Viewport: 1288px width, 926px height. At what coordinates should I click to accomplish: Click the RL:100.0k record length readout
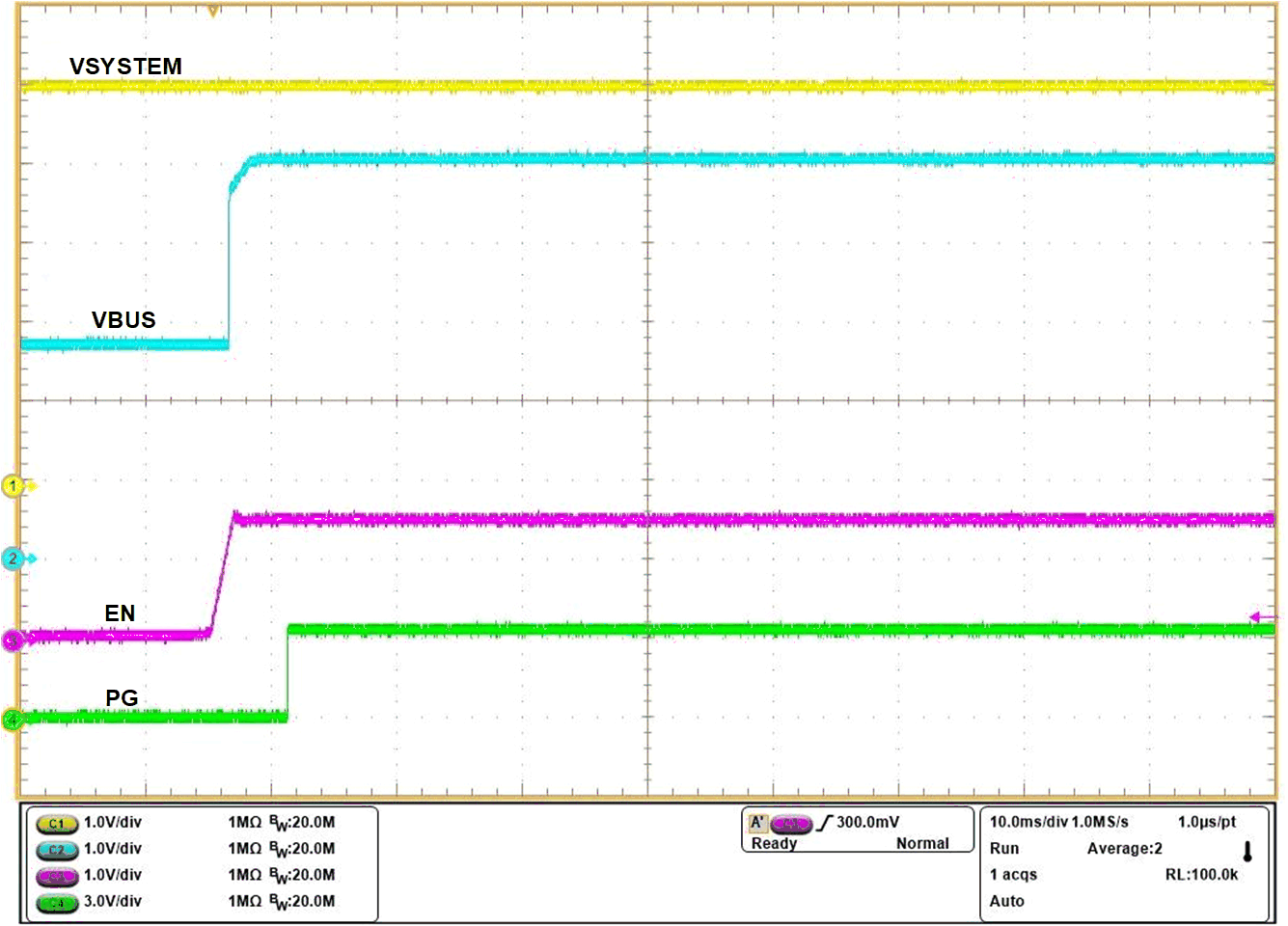(x=1201, y=875)
